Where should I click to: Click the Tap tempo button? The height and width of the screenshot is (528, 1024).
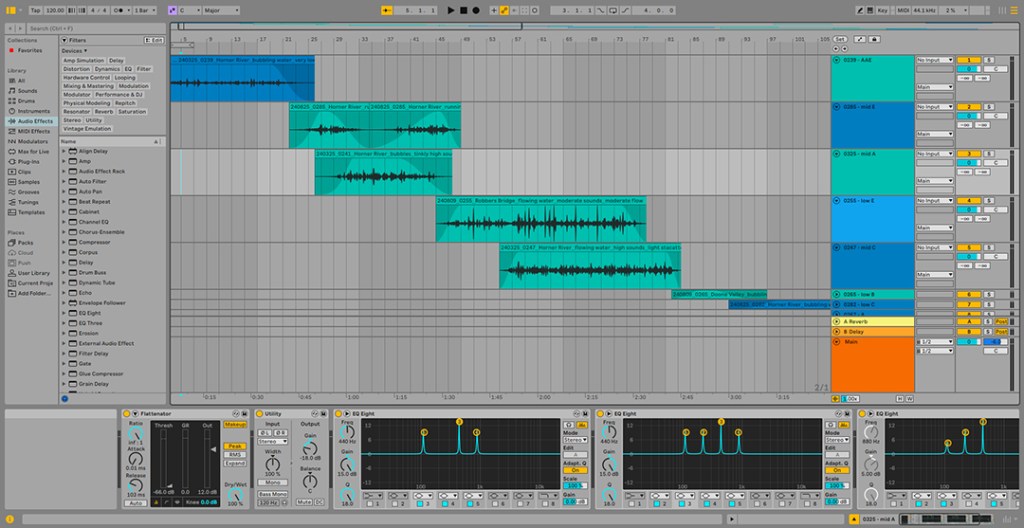[36, 10]
